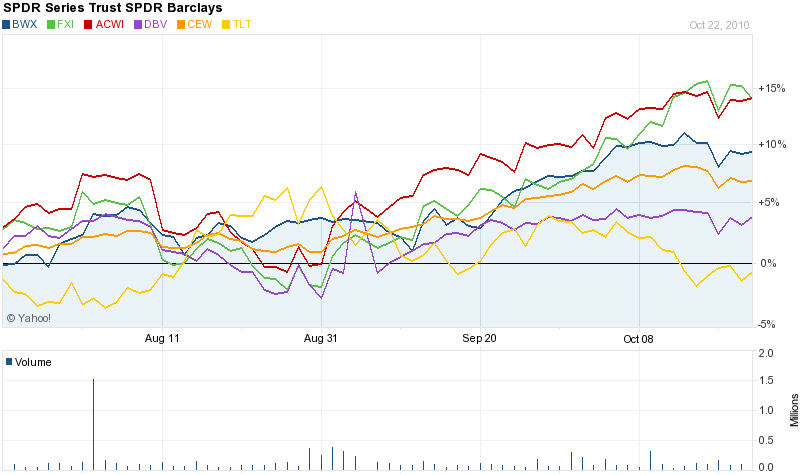800x475 pixels.
Task: Click the +15% axis label
Action: tap(771, 88)
